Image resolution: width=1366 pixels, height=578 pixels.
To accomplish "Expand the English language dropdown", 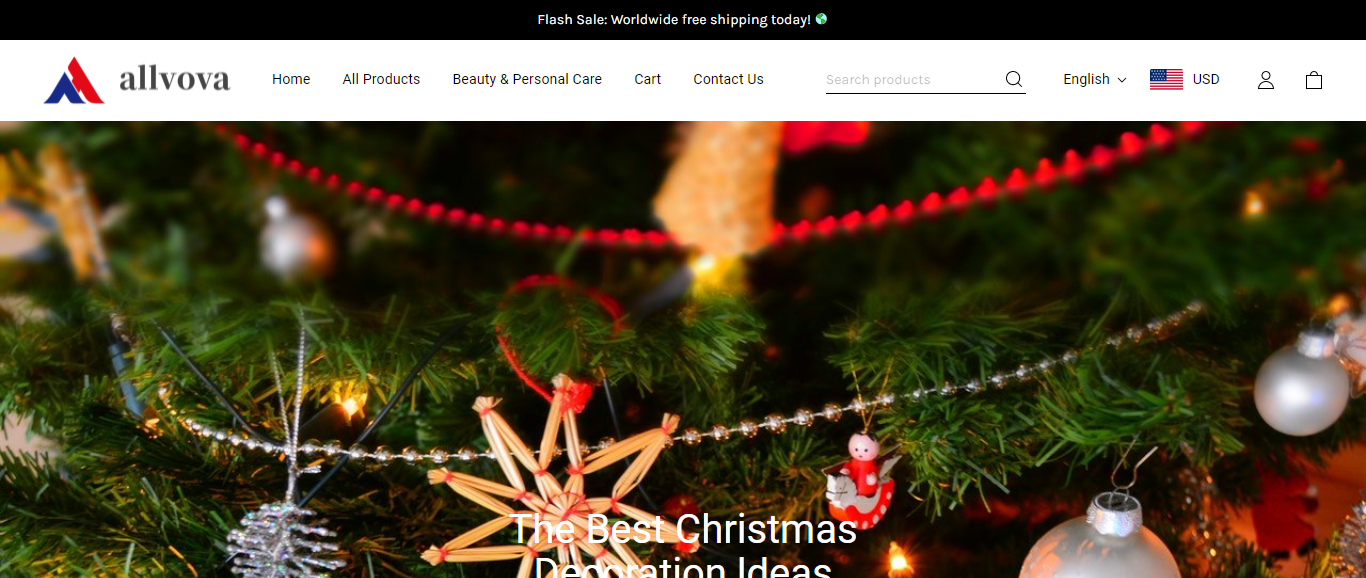I will [1095, 79].
